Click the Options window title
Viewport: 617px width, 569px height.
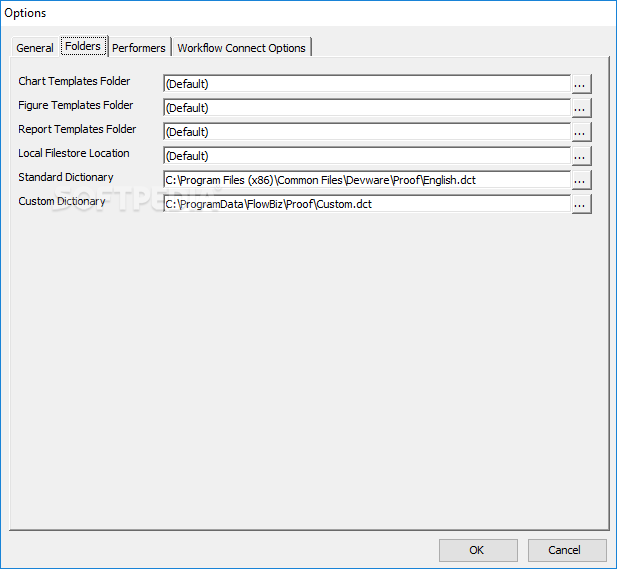tap(25, 13)
